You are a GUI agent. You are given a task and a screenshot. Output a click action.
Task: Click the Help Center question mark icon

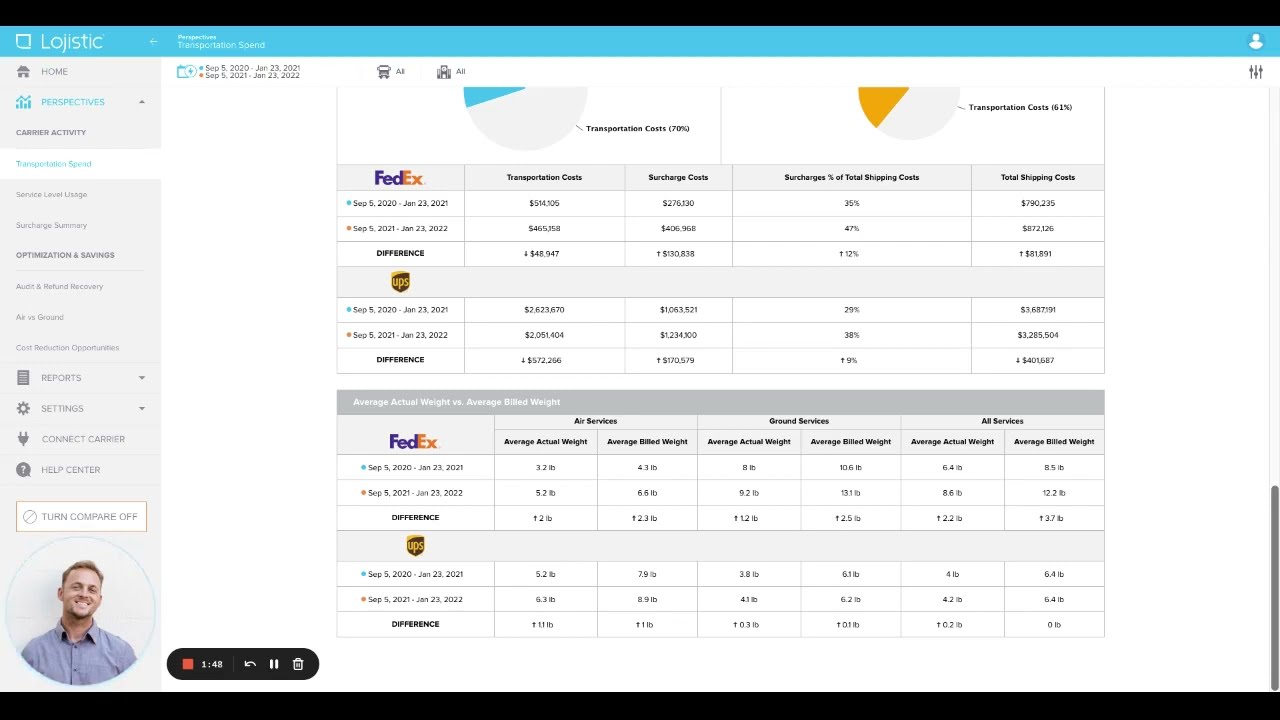(x=23, y=469)
